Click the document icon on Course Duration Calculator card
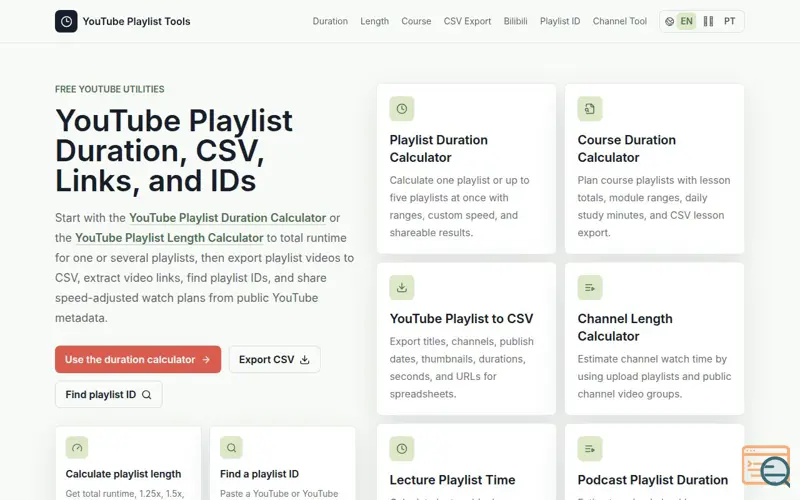The width and height of the screenshot is (800, 500). 590,109
